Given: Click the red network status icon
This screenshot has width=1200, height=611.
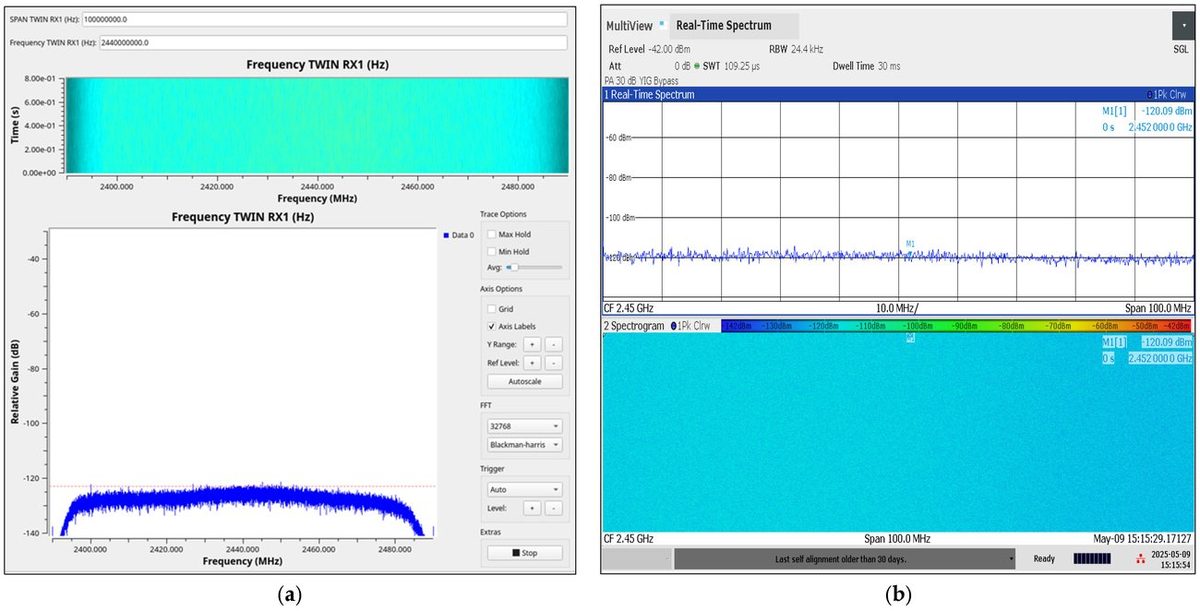Looking at the screenshot, I should click(1142, 559).
